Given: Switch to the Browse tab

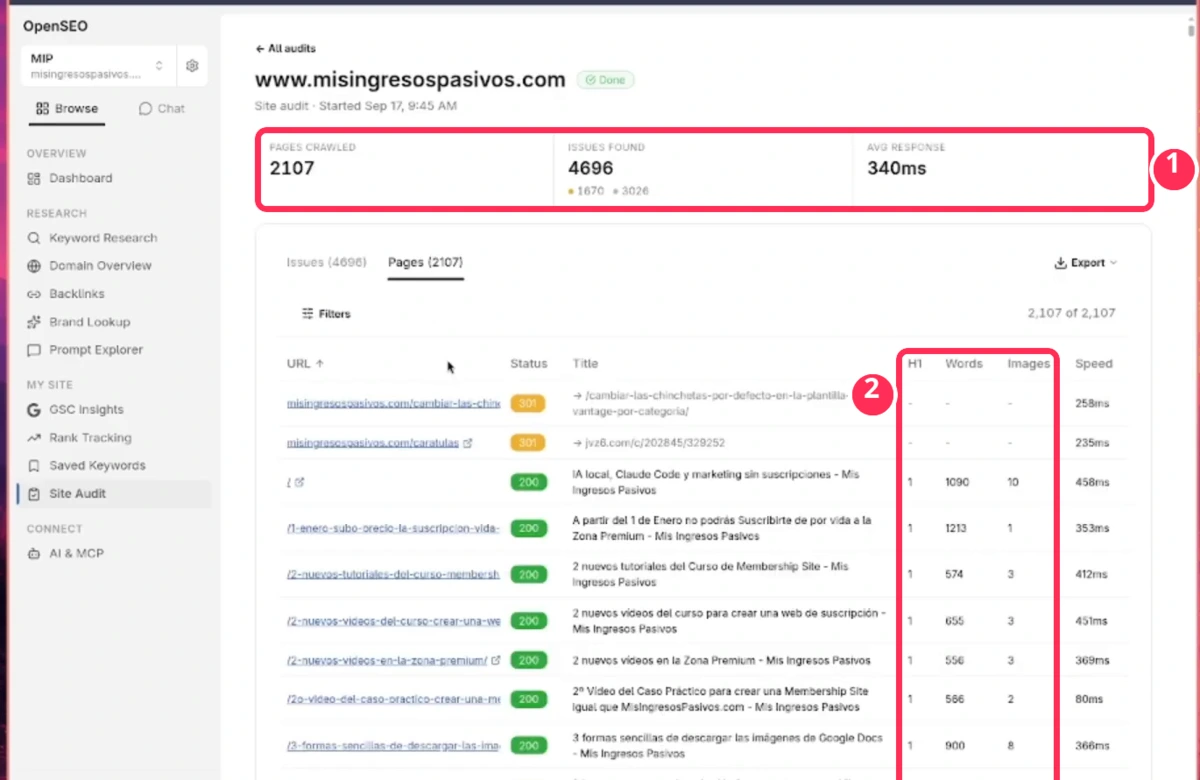Looking at the screenshot, I should (x=67, y=108).
